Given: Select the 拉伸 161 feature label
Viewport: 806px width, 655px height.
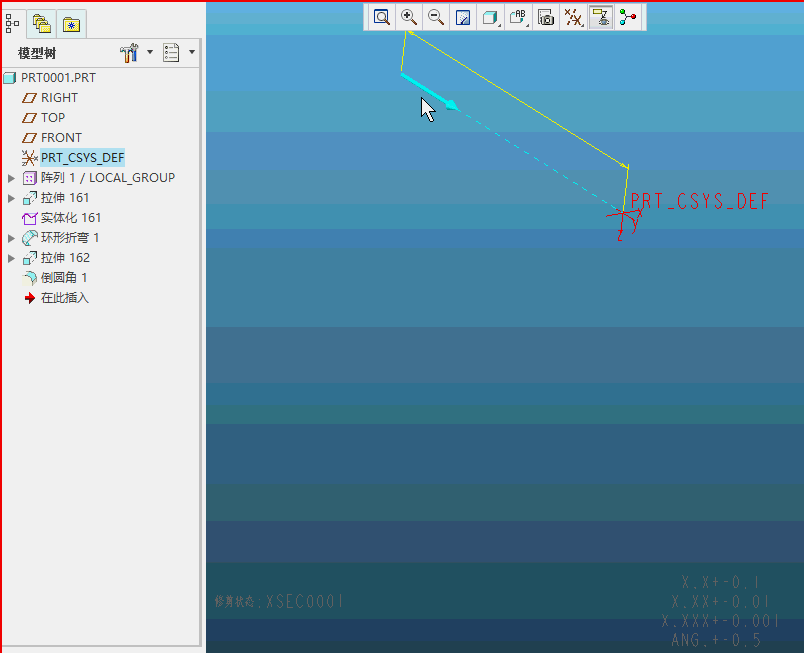Looking at the screenshot, I should tap(65, 198).
